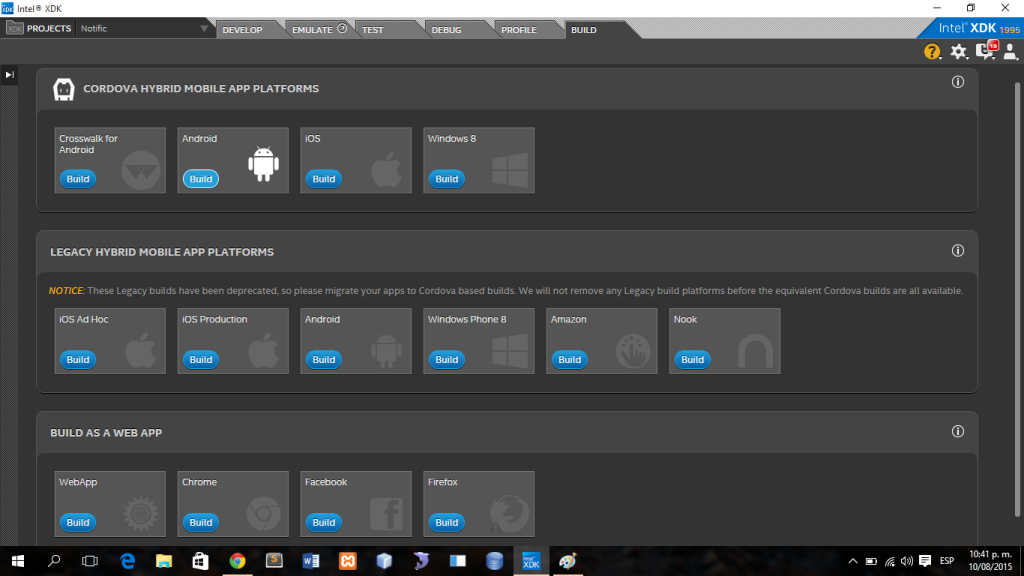Switch to the Emulate tab
The height and width of the screenshot is (576, 1024).
point(319,30)
